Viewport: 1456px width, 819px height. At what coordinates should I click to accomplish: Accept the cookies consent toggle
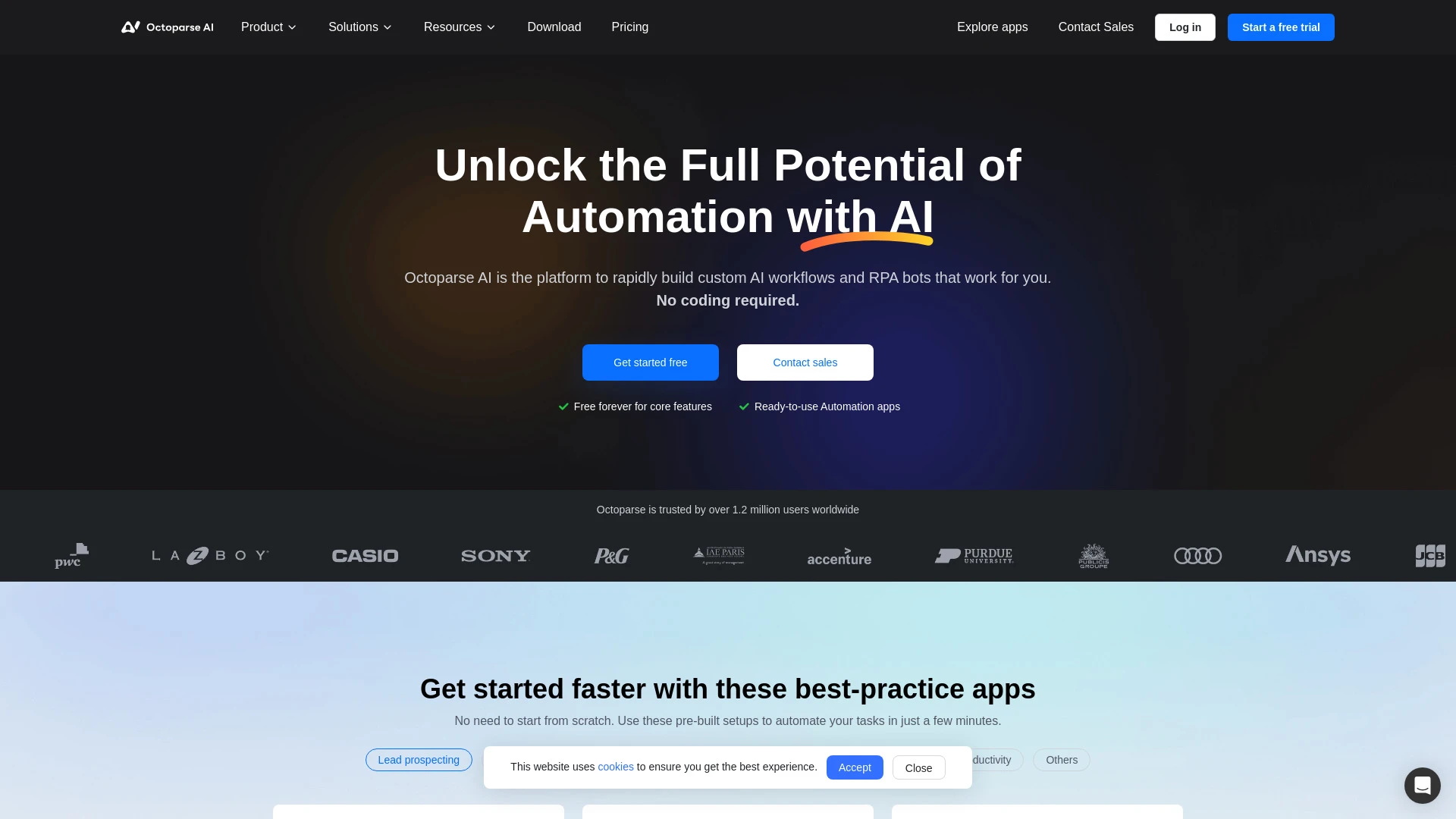855,767
